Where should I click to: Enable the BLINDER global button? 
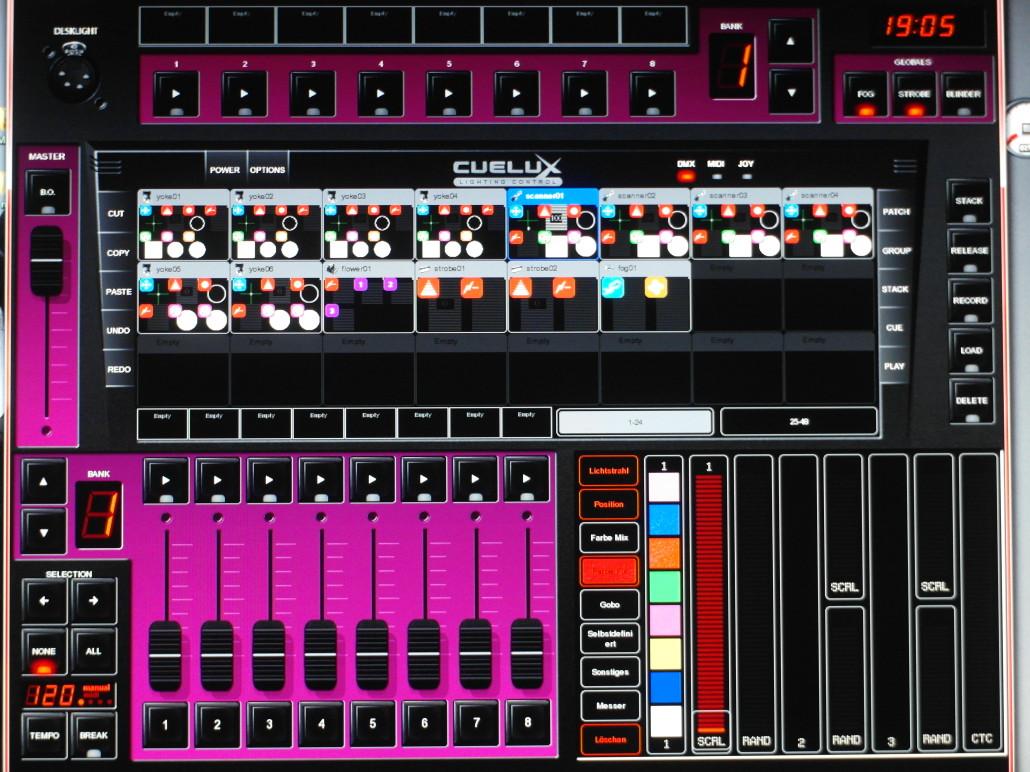[x=963, y=94]
